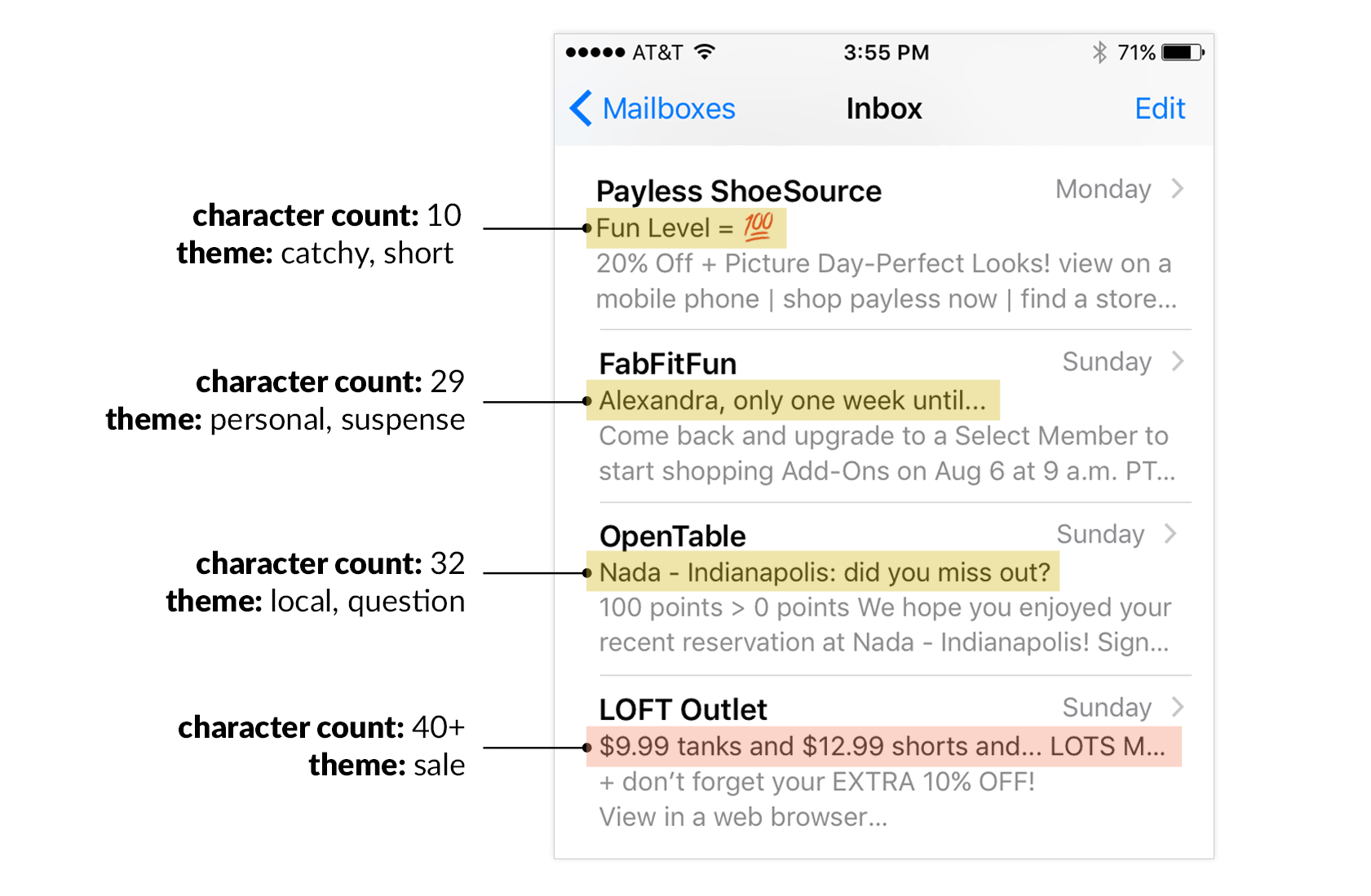Click the AT&T carrier label
The height and width of the screenshot is (896, 1371).
click(x=657, y=52)
